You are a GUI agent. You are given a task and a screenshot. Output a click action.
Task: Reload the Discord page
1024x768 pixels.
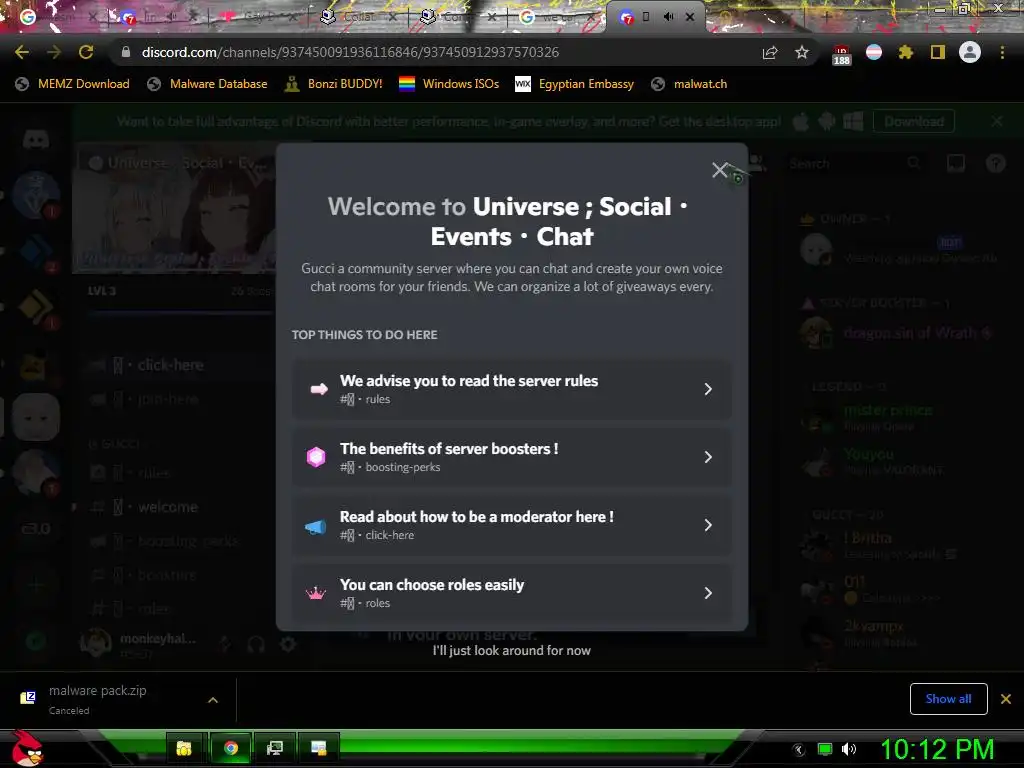pyautogui.click(x=86, y=52)
